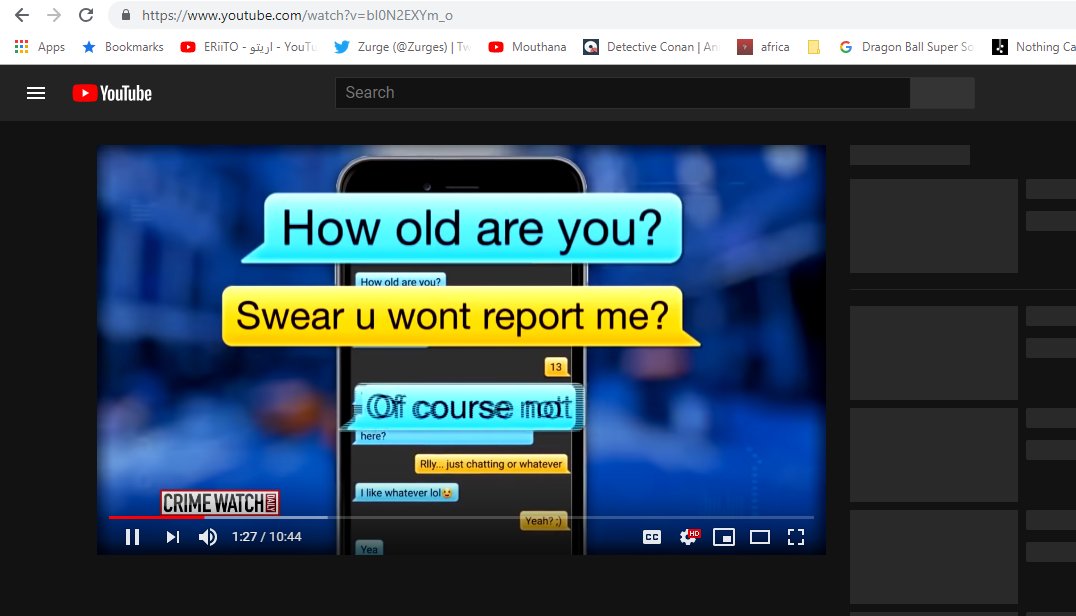Switch to theater mode
The width and height of the screenshot is (1076, 616).
point(760,536)
